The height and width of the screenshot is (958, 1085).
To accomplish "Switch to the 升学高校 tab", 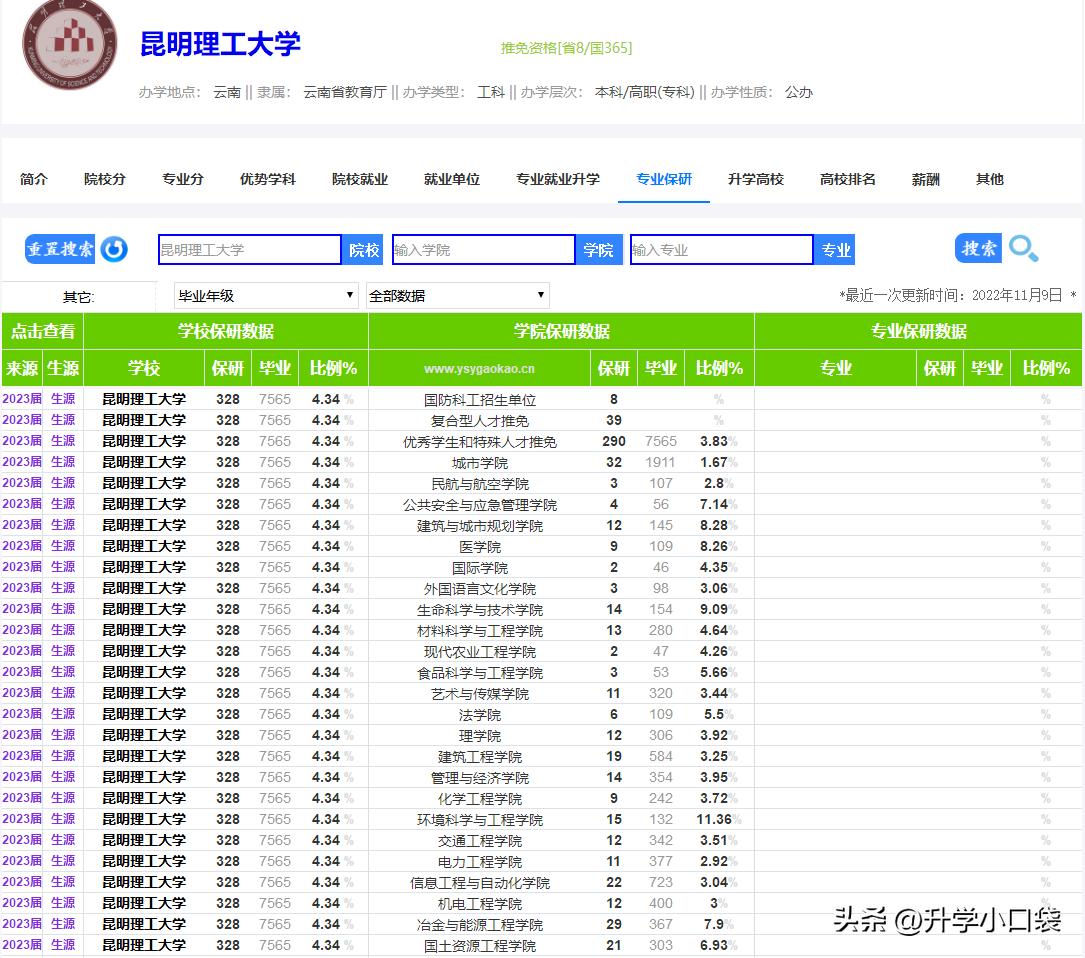I will tap(755, 179).
